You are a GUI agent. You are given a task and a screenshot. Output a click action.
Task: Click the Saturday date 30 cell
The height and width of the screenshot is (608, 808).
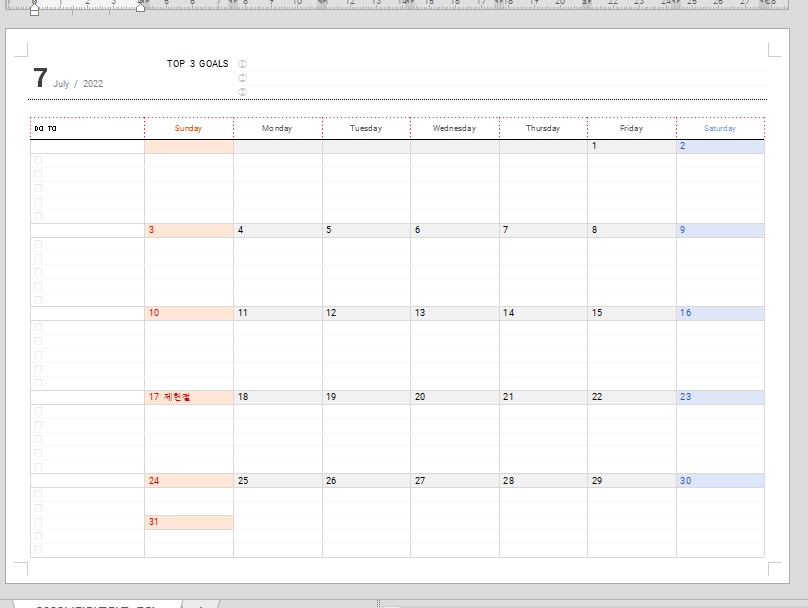click(720, 481)
